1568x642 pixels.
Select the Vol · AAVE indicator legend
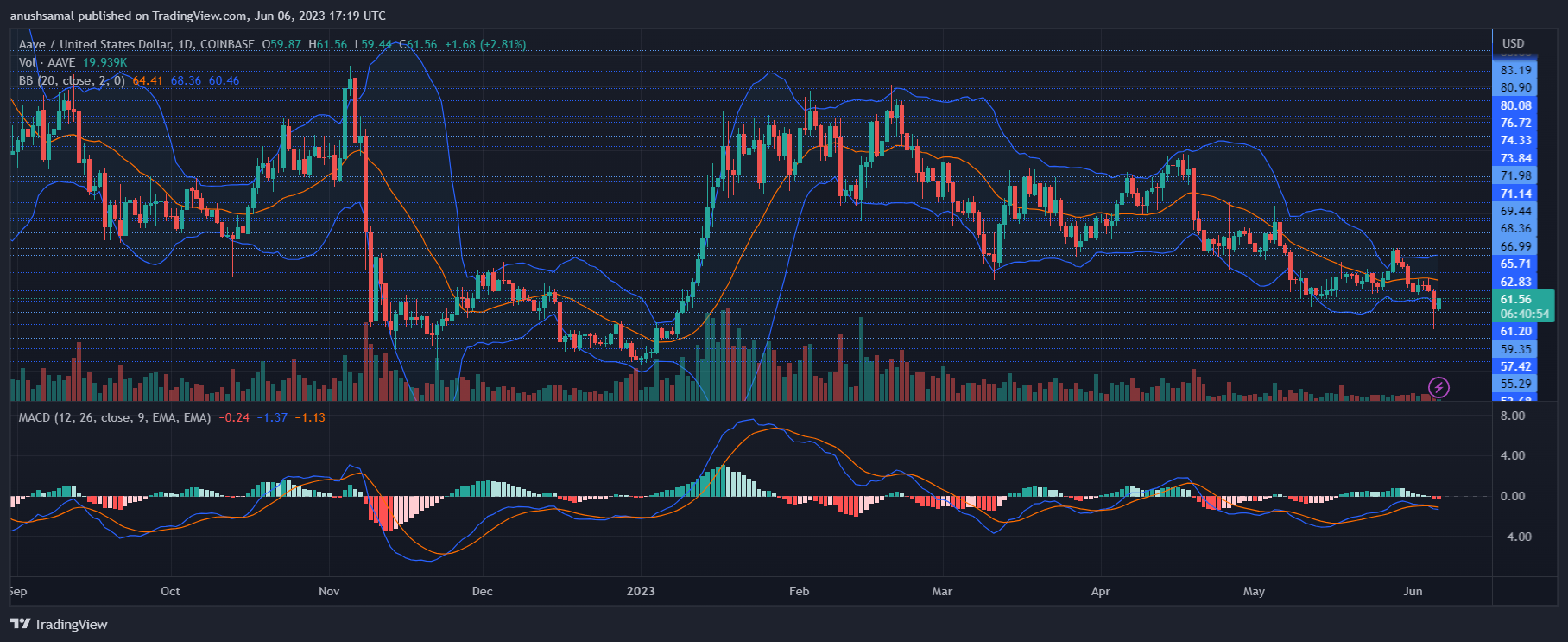point(47,62)
